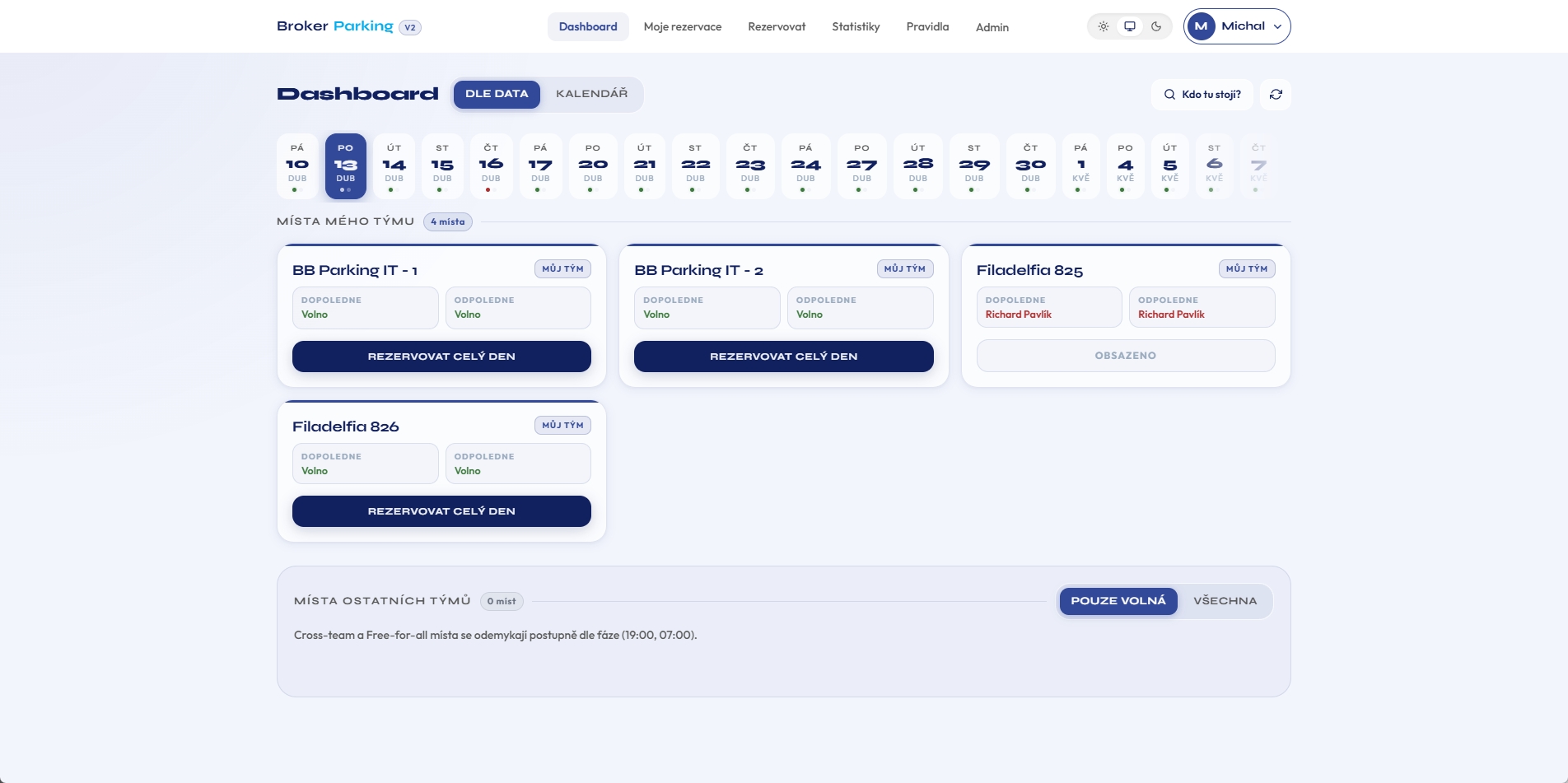Open Kdo tu stojí? search
This screenshot has width=1568, height=783.
pos(1202,95)
